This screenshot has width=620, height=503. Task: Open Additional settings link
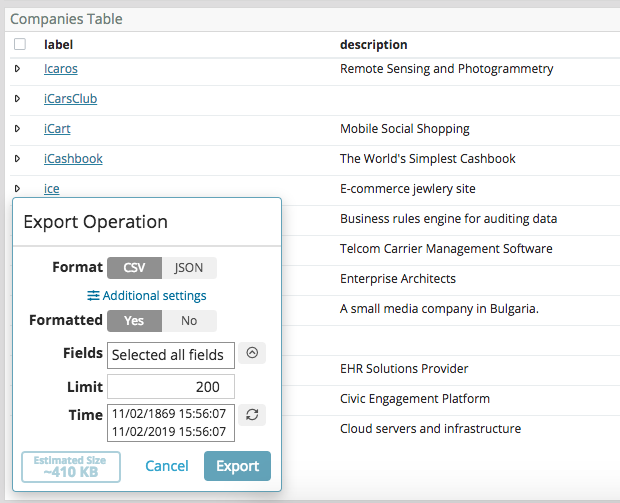pyautogui.click(x=146, y=295)
